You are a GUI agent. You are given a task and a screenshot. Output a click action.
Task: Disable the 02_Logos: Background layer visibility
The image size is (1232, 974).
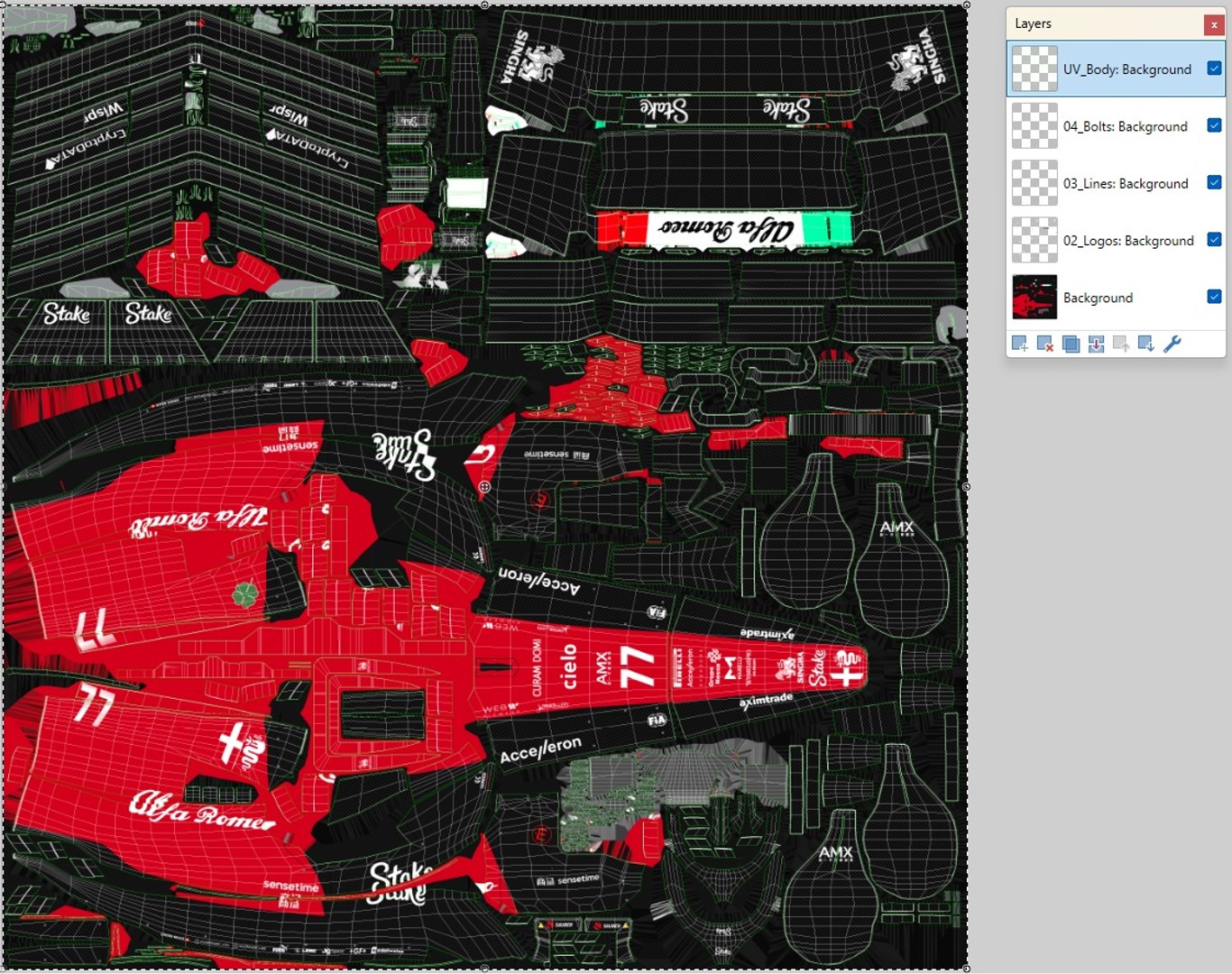click(x=1214, y=240)
